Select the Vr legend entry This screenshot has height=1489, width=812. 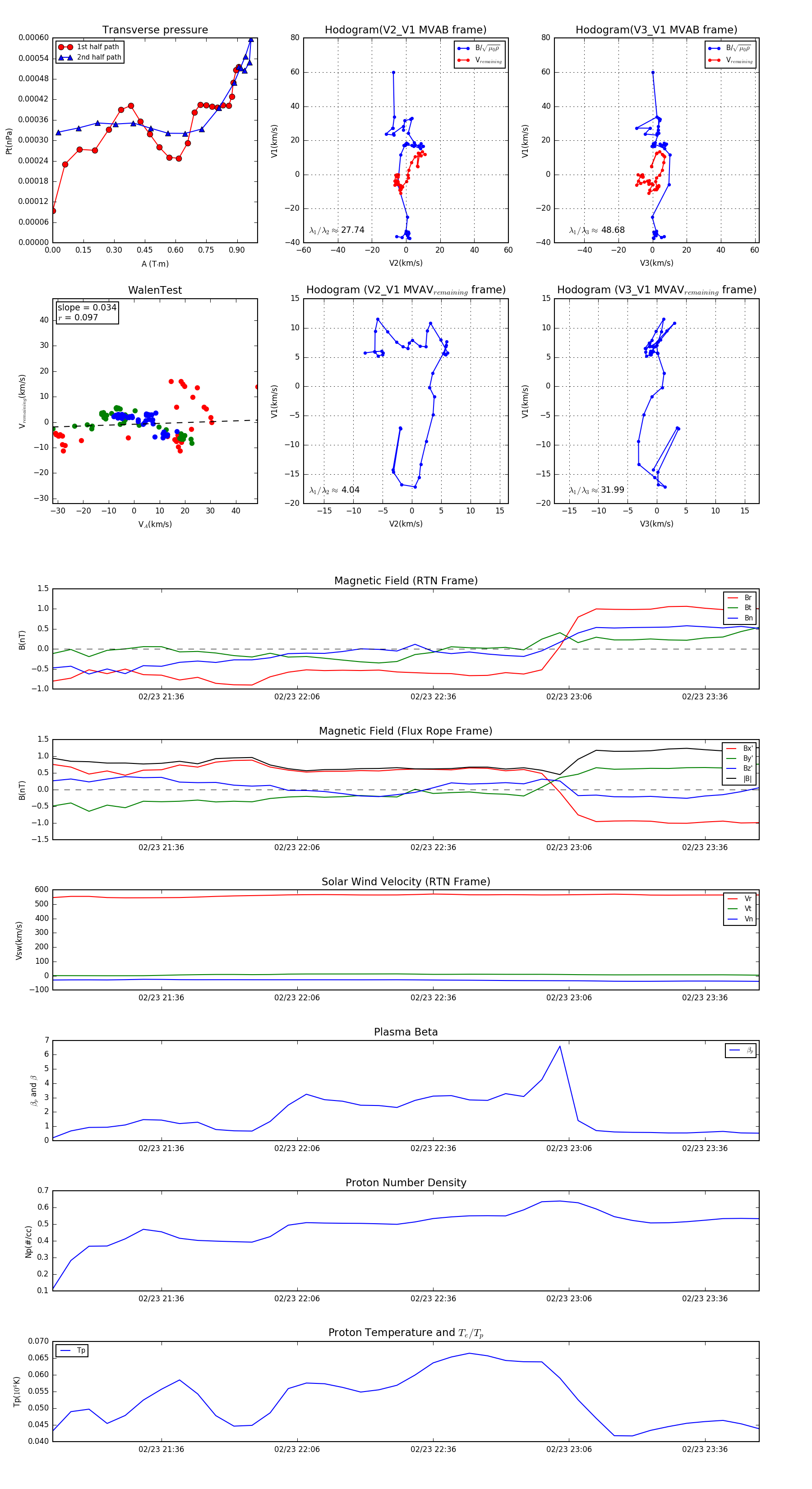point(740,899)
